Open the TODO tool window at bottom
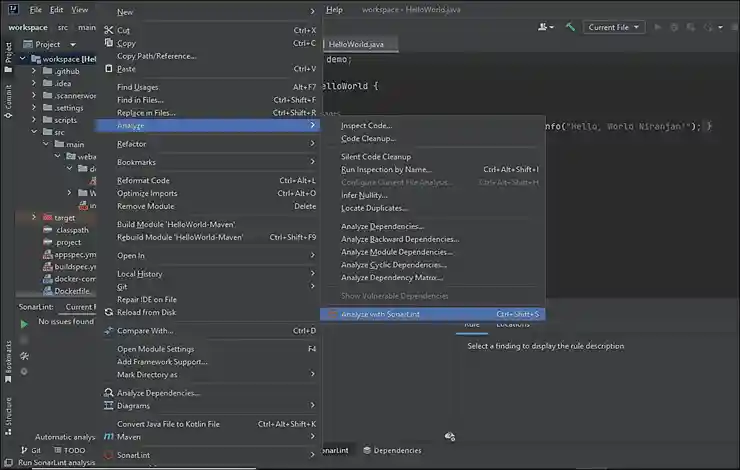The height and width of the screenshot is (470, 740). click(x=69, y=450)
